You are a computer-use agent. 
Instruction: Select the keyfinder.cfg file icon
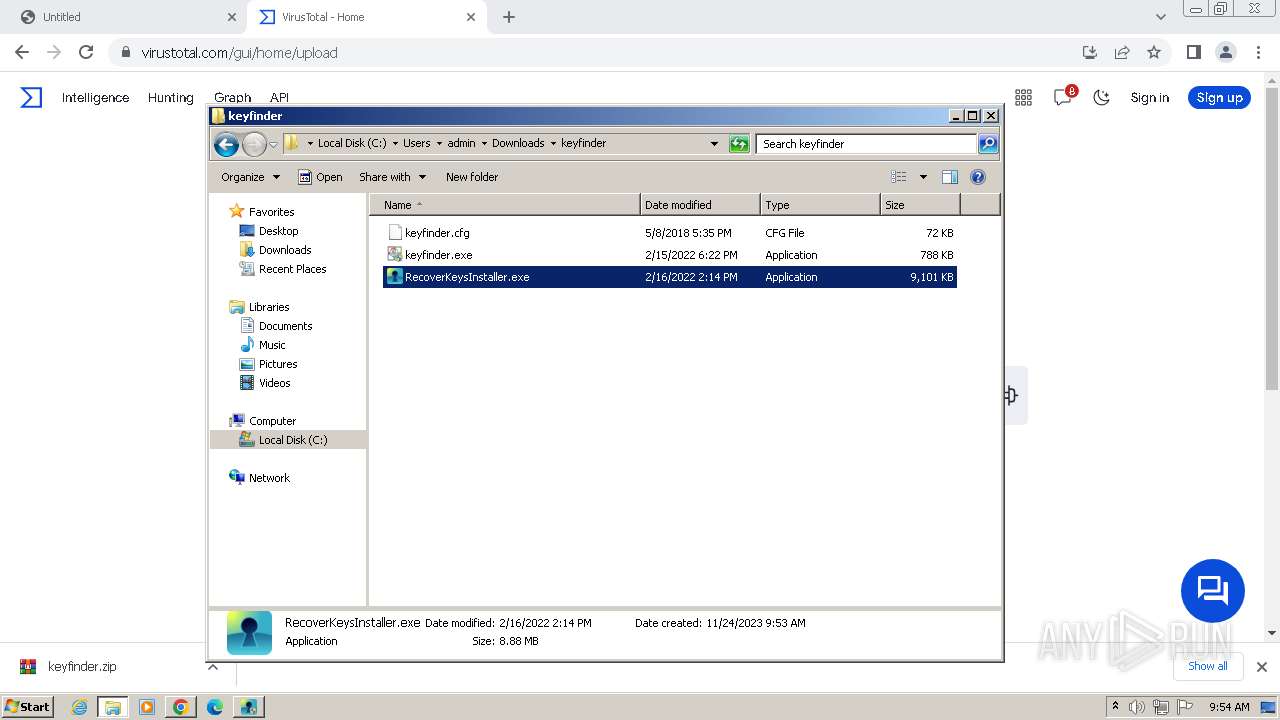(395, 232)
